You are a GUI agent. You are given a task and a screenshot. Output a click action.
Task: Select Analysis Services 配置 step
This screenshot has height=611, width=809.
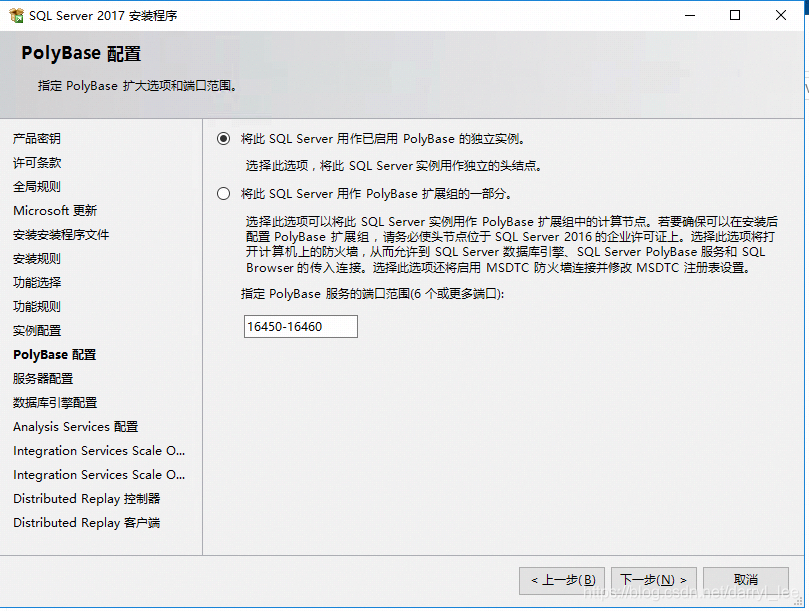click(x=75, y=427)
